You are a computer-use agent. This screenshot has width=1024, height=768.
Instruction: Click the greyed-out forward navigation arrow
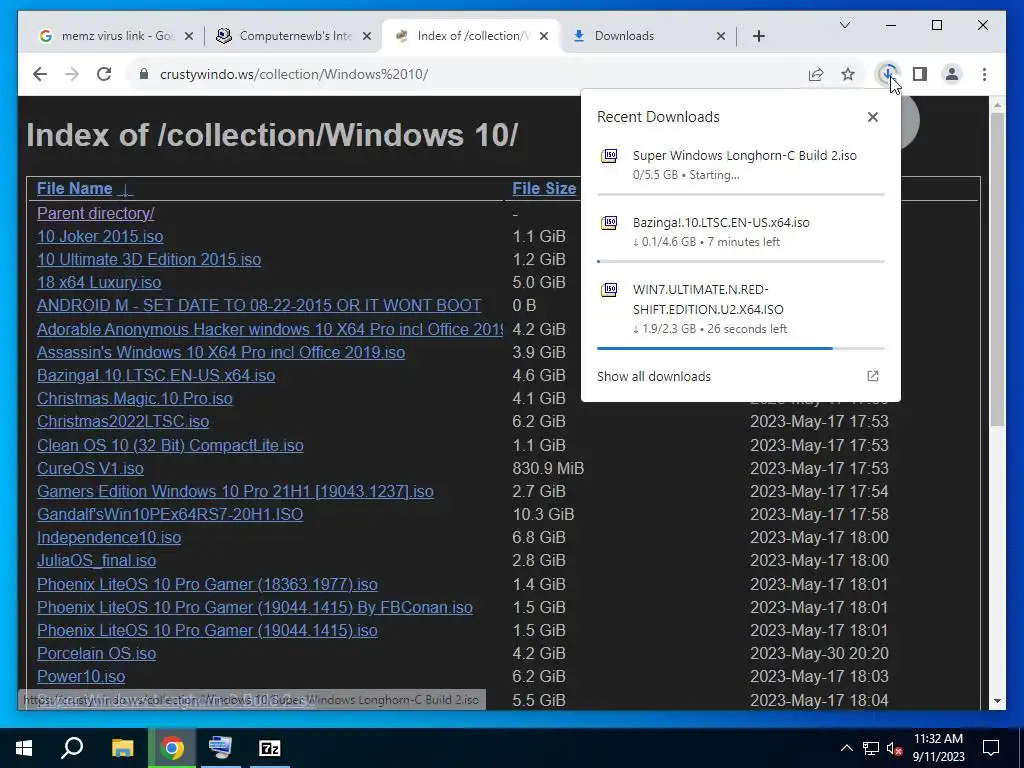tap(72, 74)
